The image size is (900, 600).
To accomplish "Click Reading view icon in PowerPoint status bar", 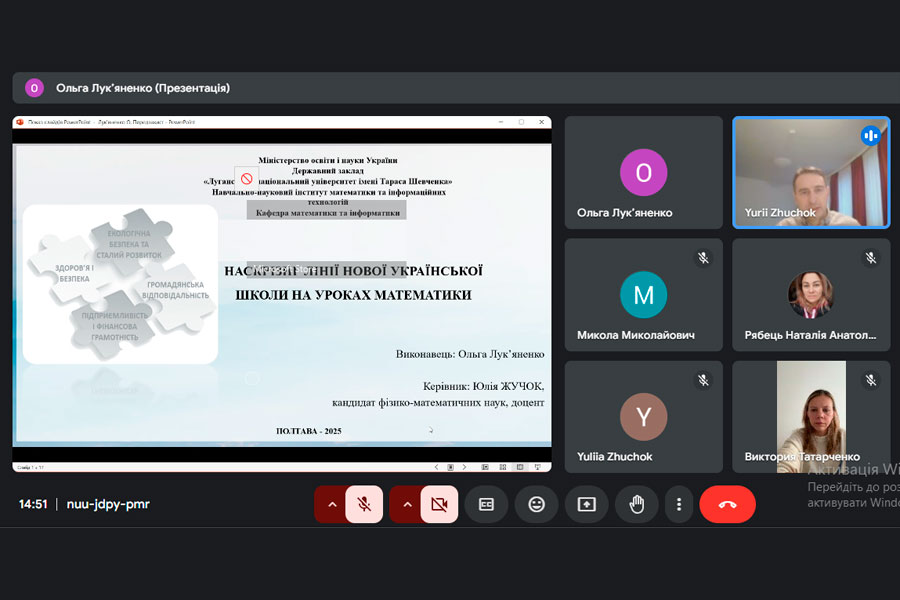I will (520, 467).
